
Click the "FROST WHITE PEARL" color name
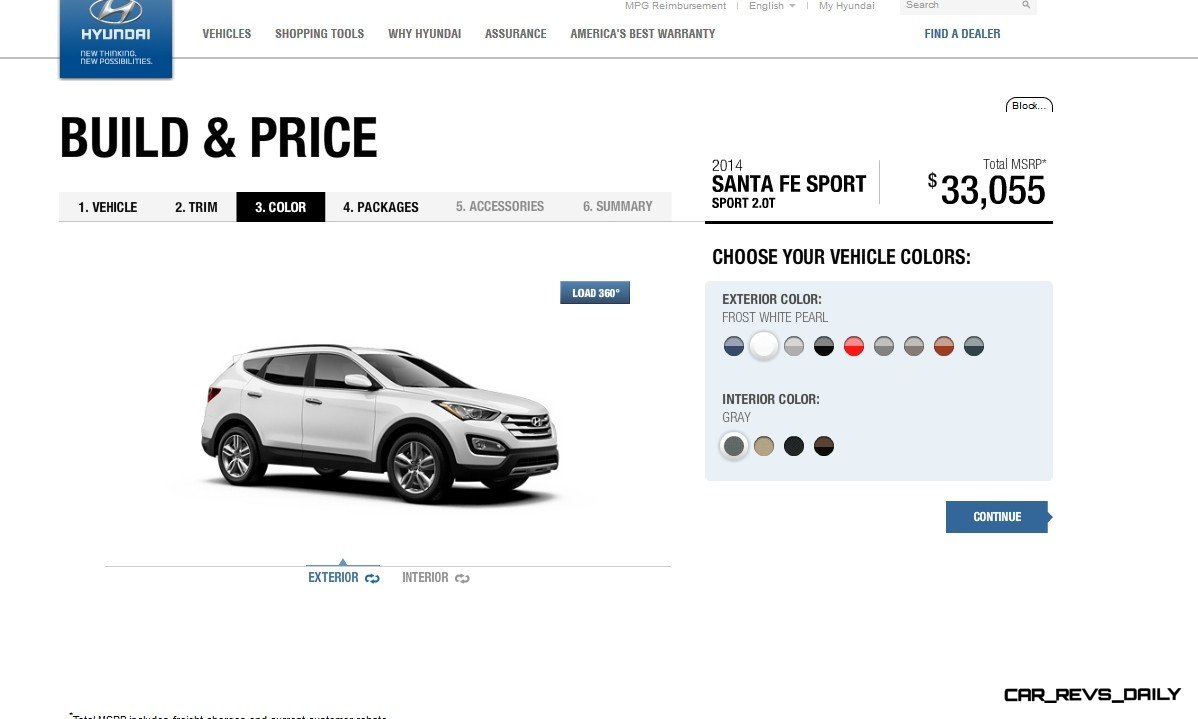click(775, 317)
